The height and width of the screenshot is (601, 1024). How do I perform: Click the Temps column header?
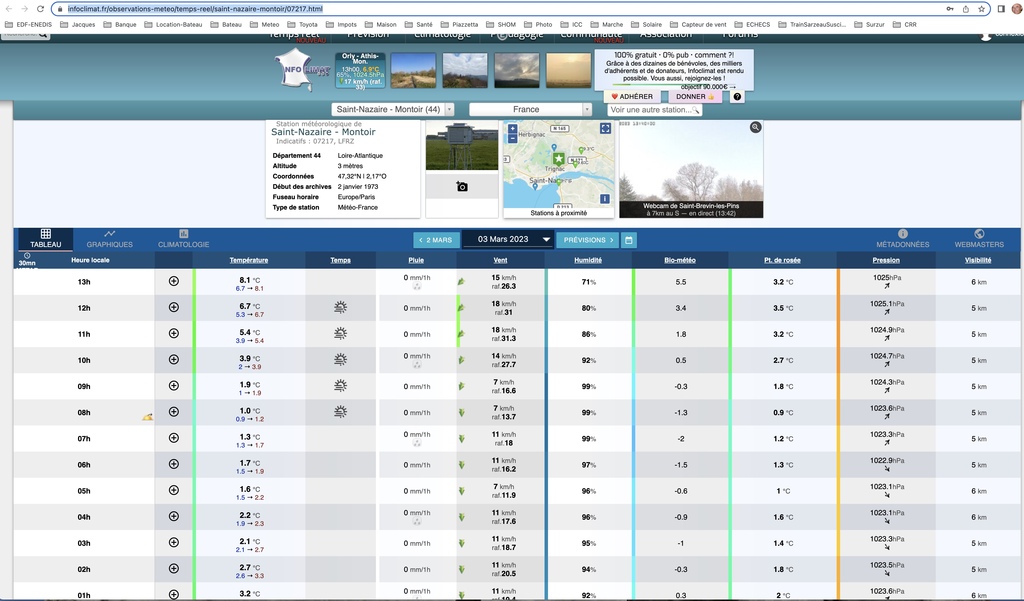pos(340,260)
